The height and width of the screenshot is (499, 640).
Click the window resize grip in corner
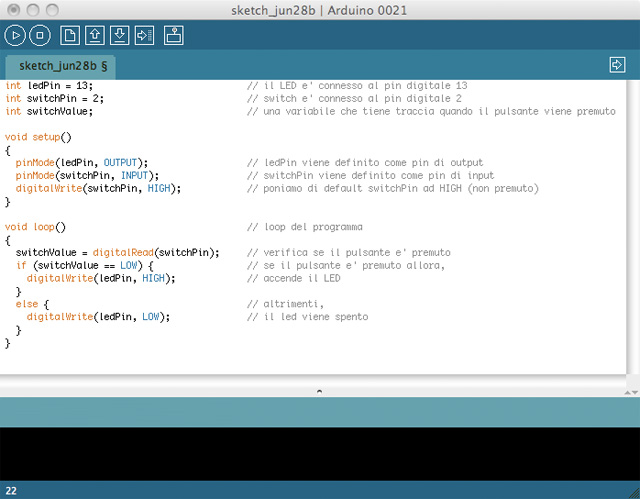[632, 491]
